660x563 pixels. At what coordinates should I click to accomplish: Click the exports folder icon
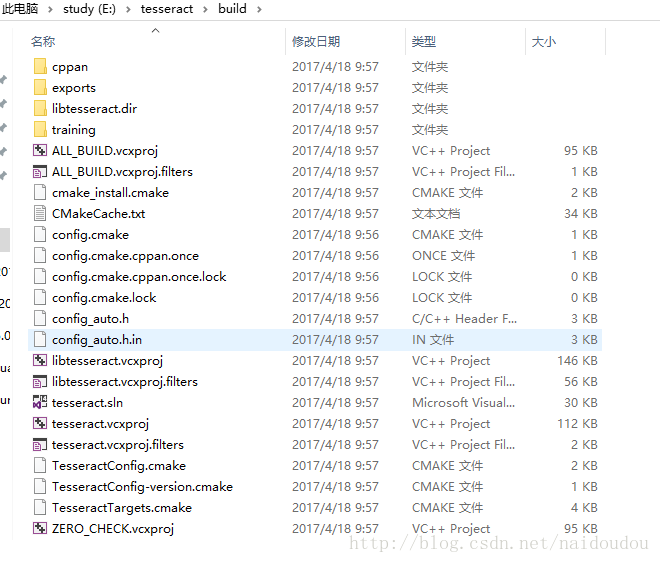point(40,88)
